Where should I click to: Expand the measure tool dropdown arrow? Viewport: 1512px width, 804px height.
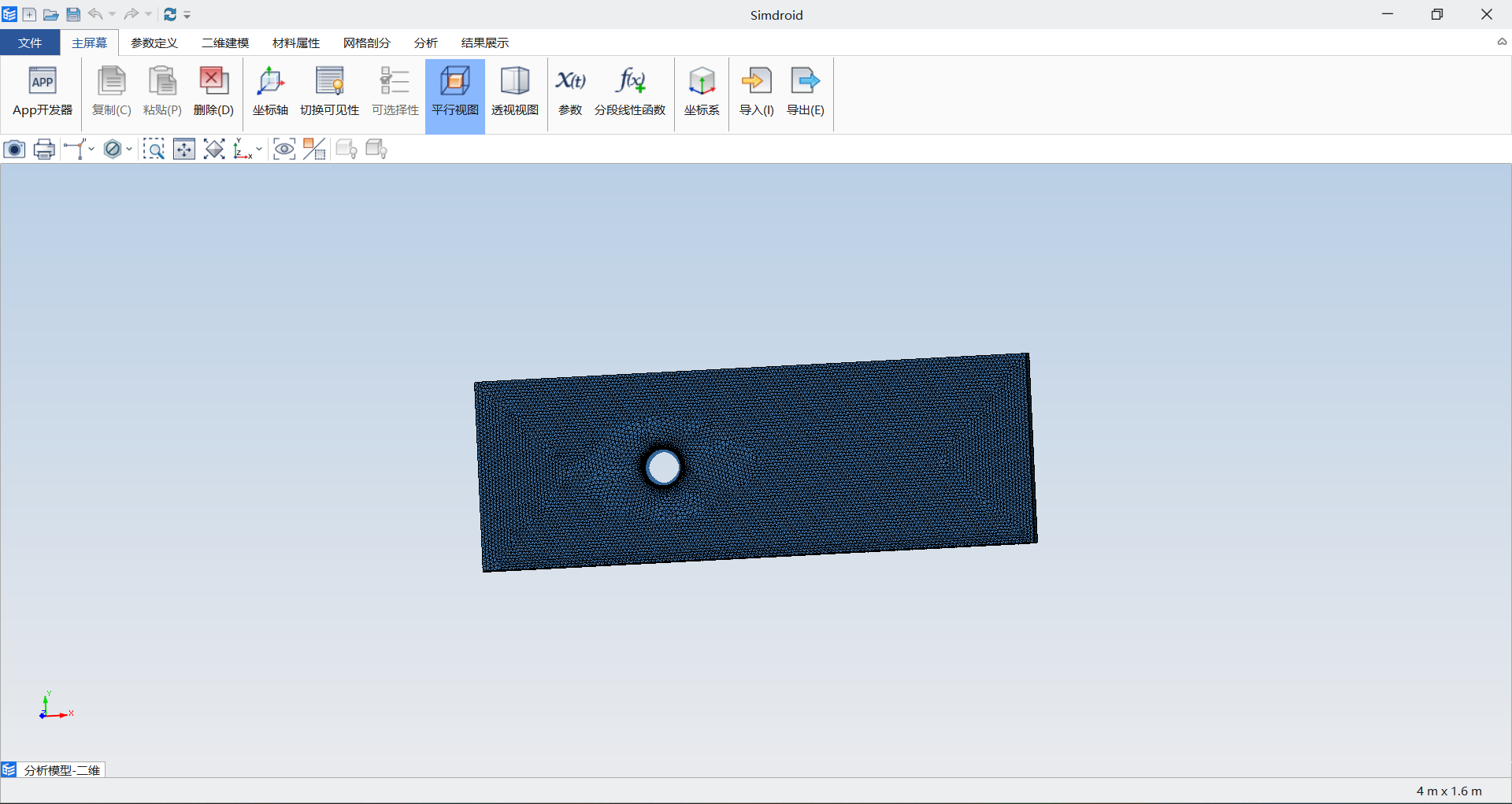[x=92, y=149]
